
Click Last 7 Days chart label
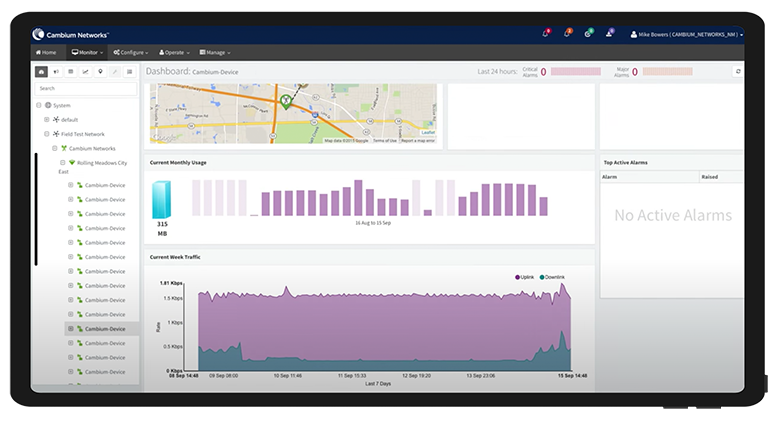tap(378, 383)
